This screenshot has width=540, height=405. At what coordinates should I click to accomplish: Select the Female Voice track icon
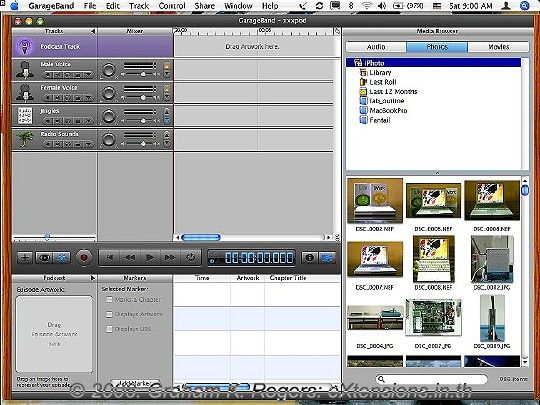point(25,93)
